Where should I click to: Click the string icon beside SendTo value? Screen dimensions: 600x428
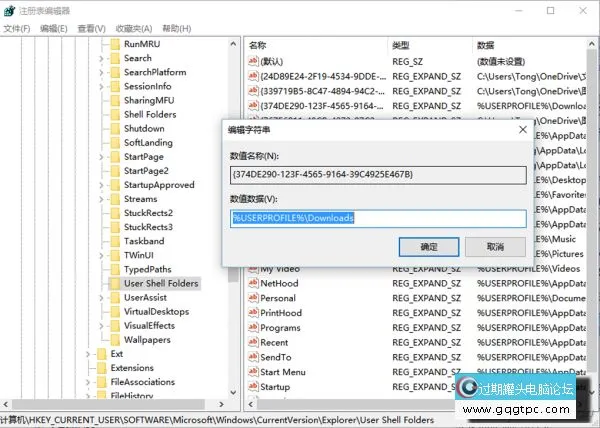pyautogui.click(x=253, y=357)
